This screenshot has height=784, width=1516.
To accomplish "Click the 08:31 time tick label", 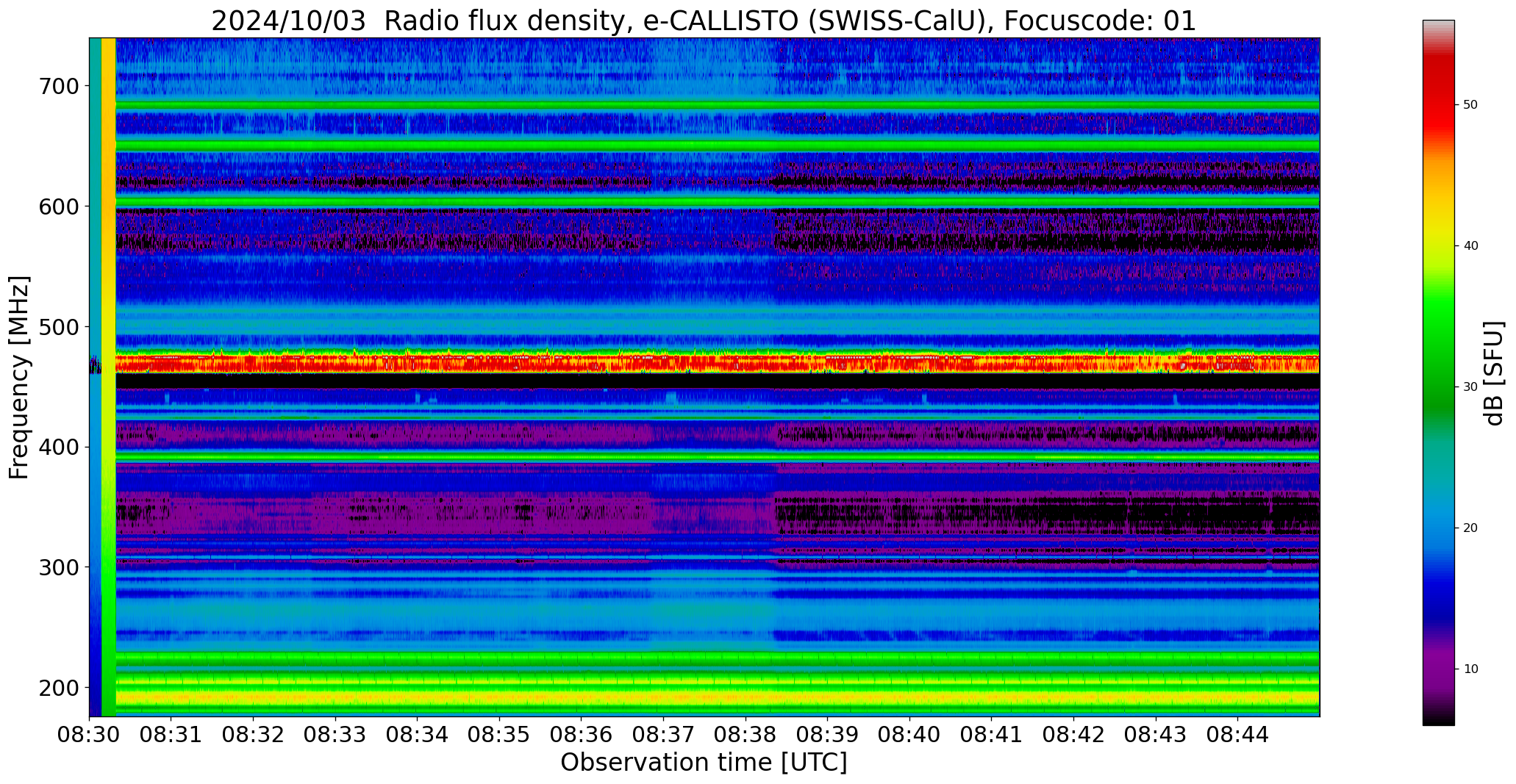I will (171, 736).
